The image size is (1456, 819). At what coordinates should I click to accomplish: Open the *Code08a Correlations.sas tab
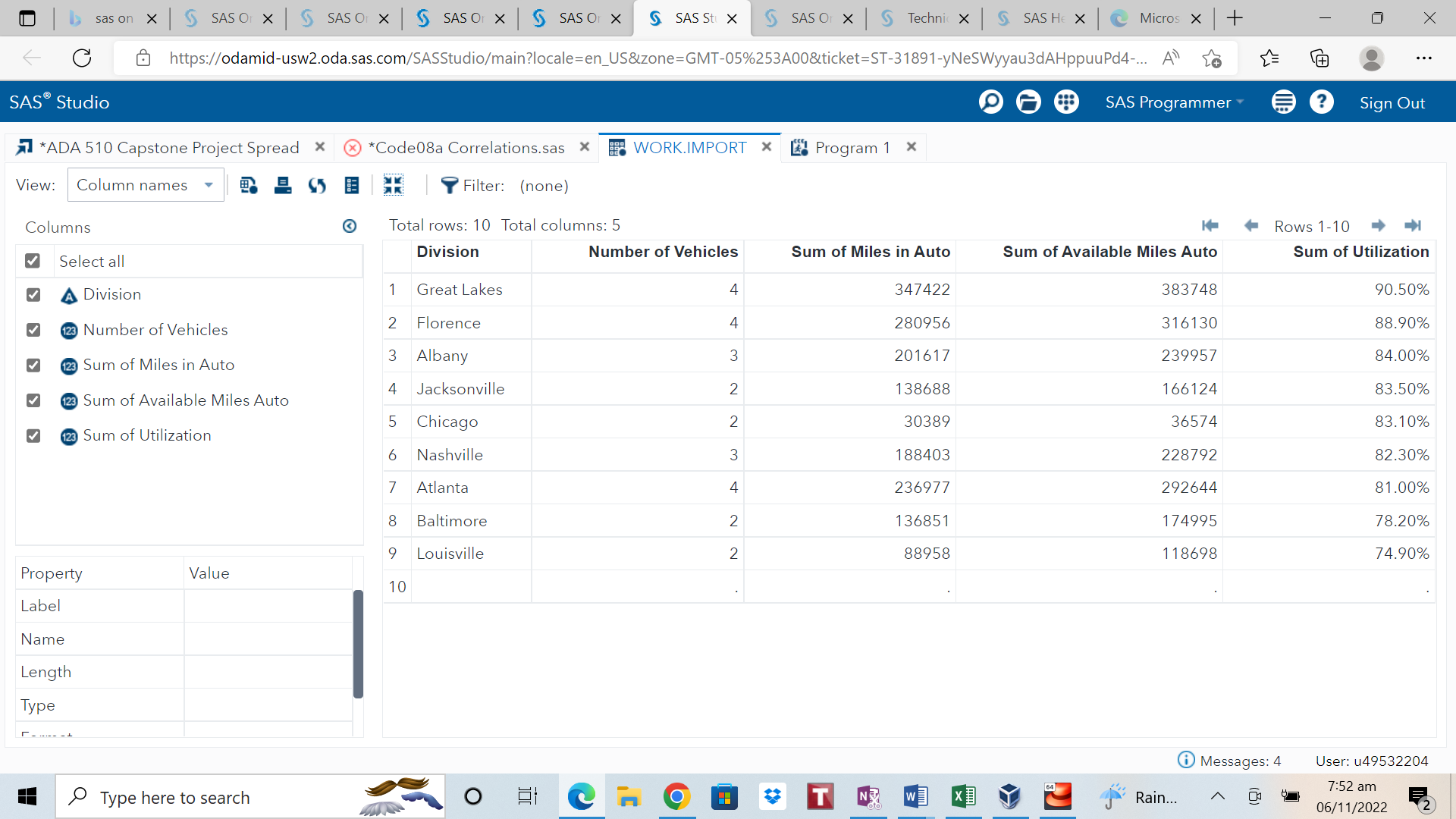tap(466, 147)
